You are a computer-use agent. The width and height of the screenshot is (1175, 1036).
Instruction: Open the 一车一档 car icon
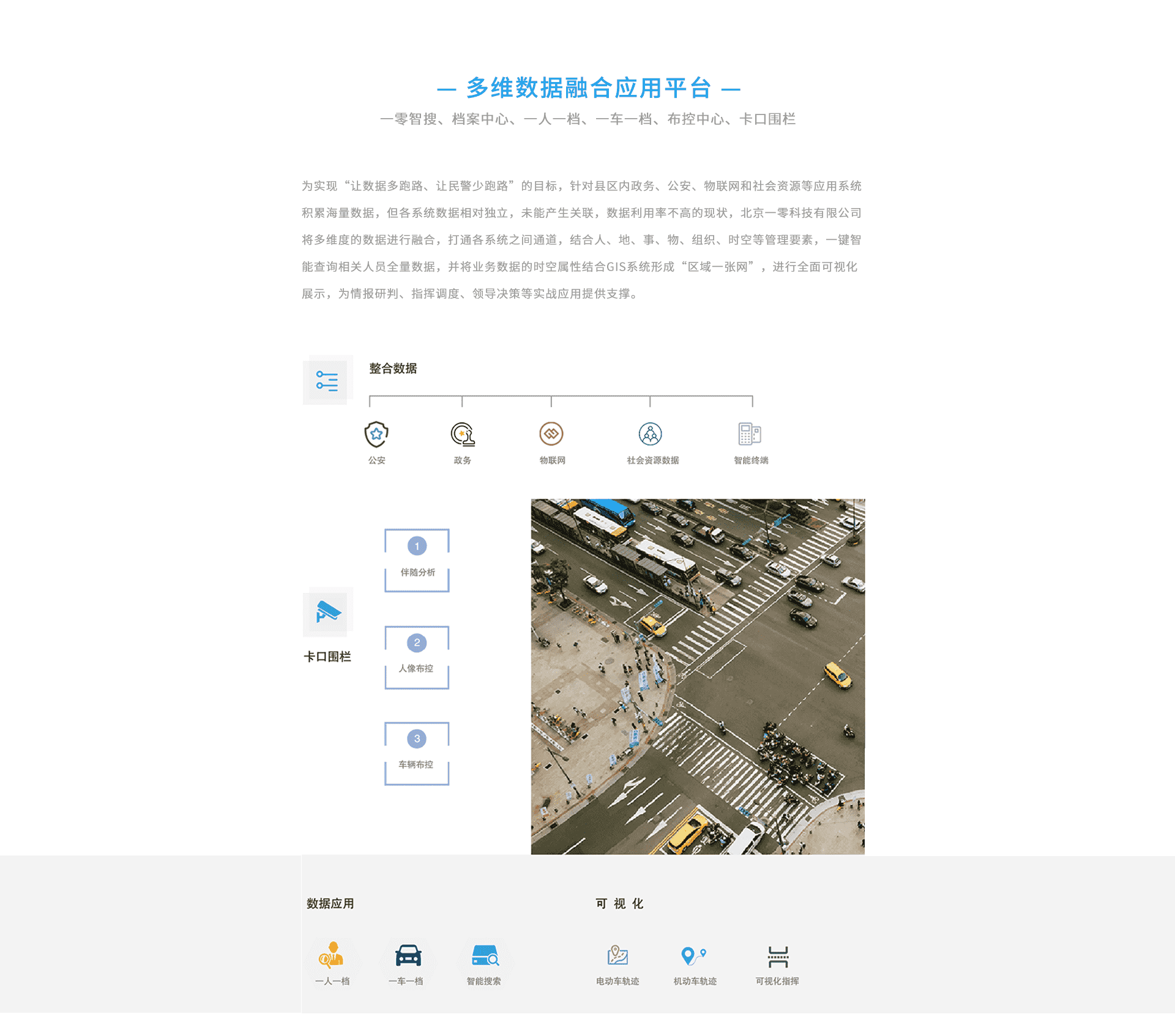[x=408, y=955]
